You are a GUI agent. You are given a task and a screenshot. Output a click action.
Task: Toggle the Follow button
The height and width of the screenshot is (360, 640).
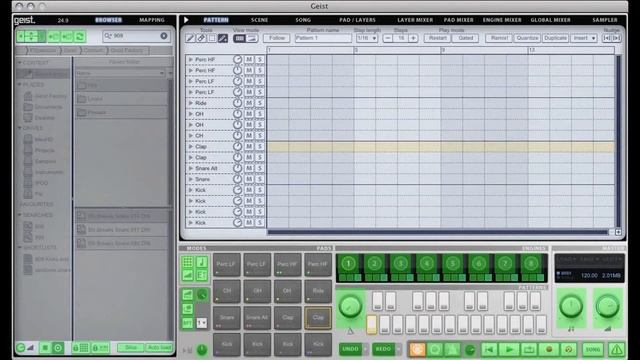276,38
